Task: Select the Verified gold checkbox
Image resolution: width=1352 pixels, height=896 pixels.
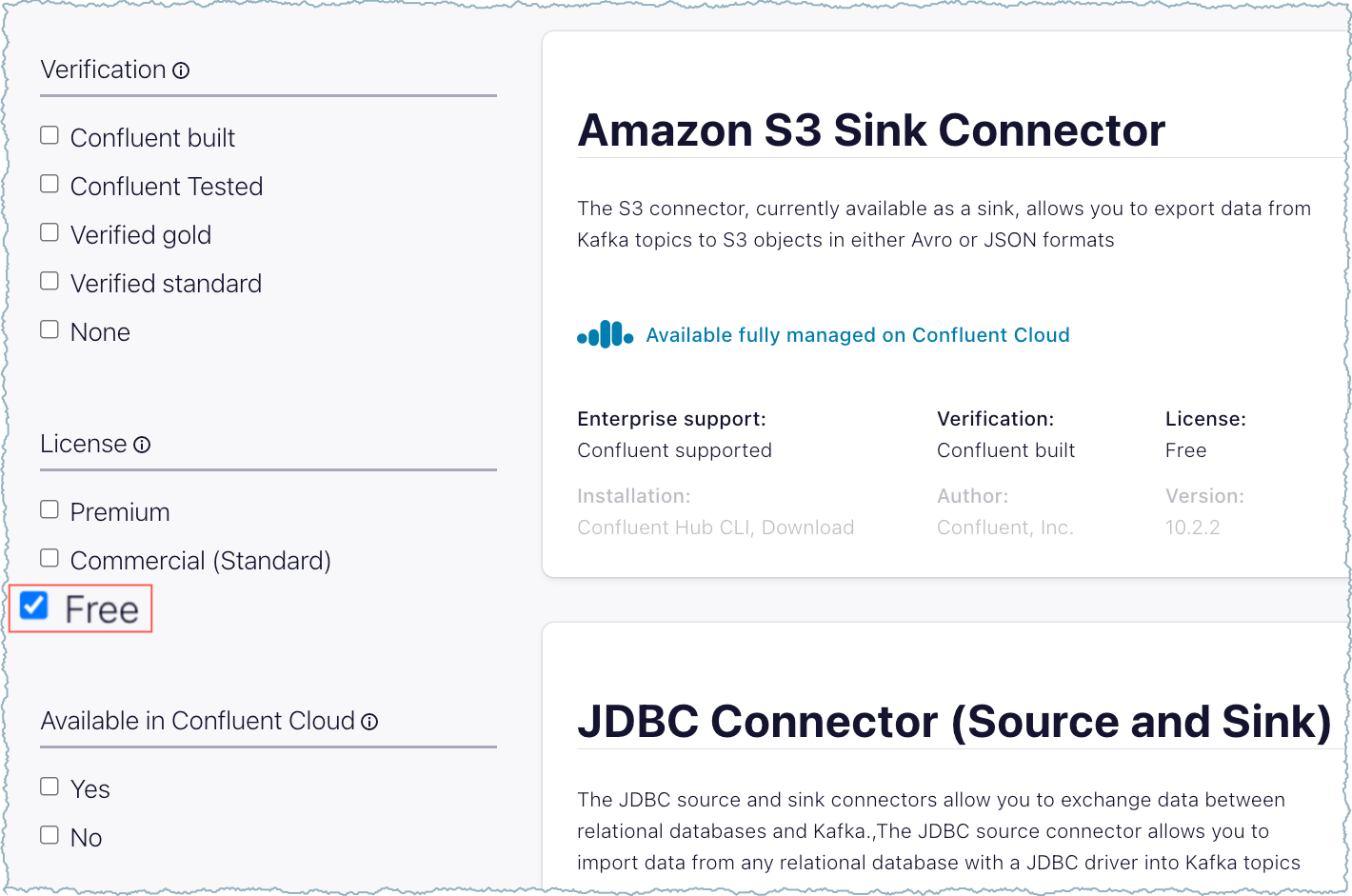Action: (x=50, y=233)
